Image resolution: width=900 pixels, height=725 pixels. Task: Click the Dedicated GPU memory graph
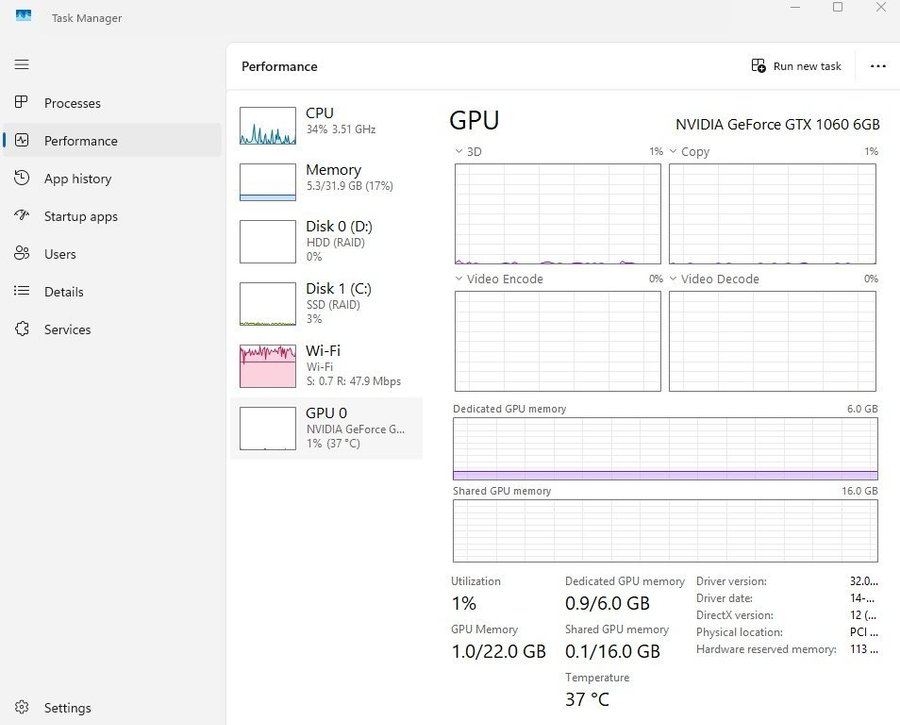pyautogui.click(x=665, y=449)
